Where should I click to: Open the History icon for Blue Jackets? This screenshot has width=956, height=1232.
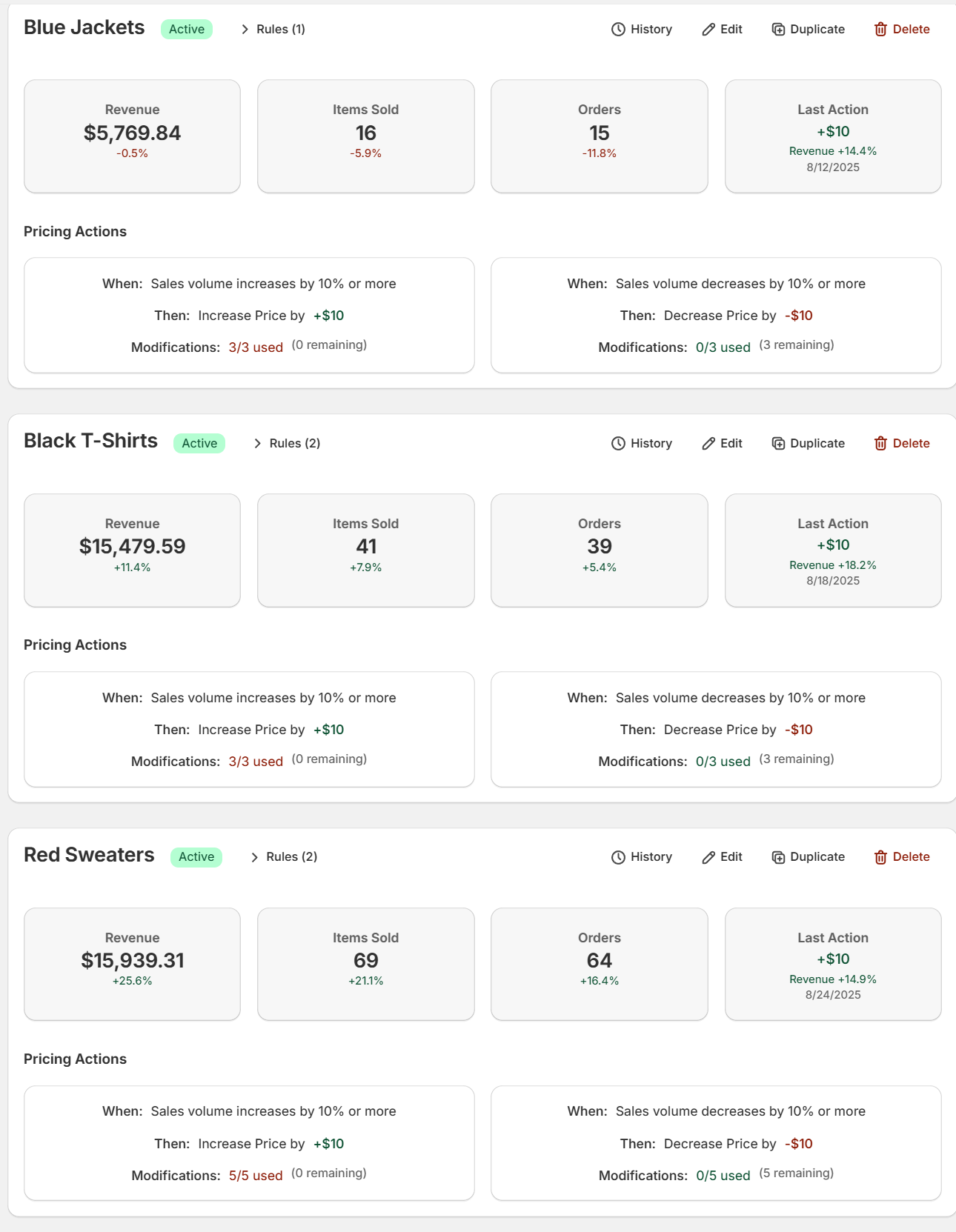pos(618,29)
